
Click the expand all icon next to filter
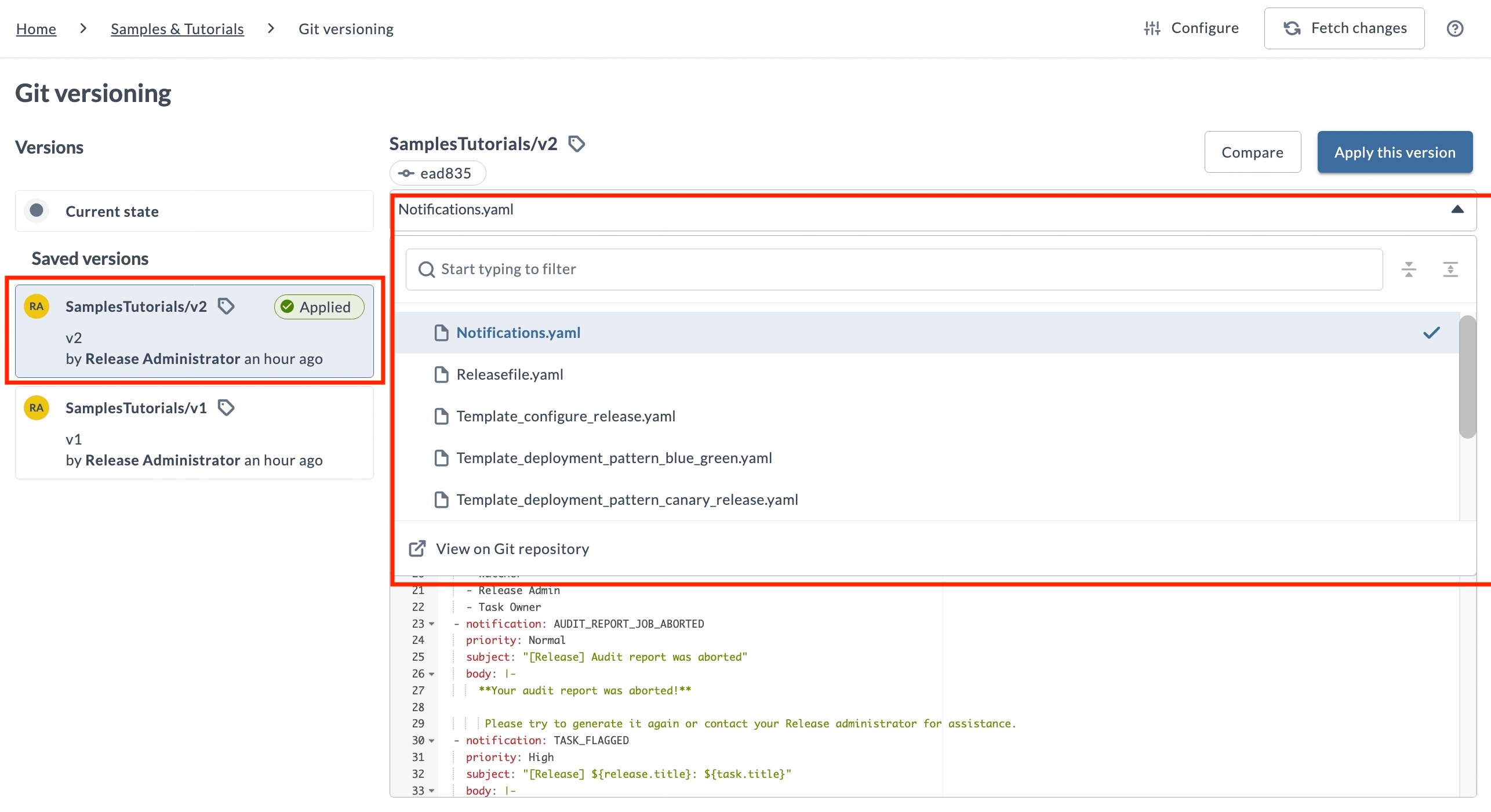1450,269
